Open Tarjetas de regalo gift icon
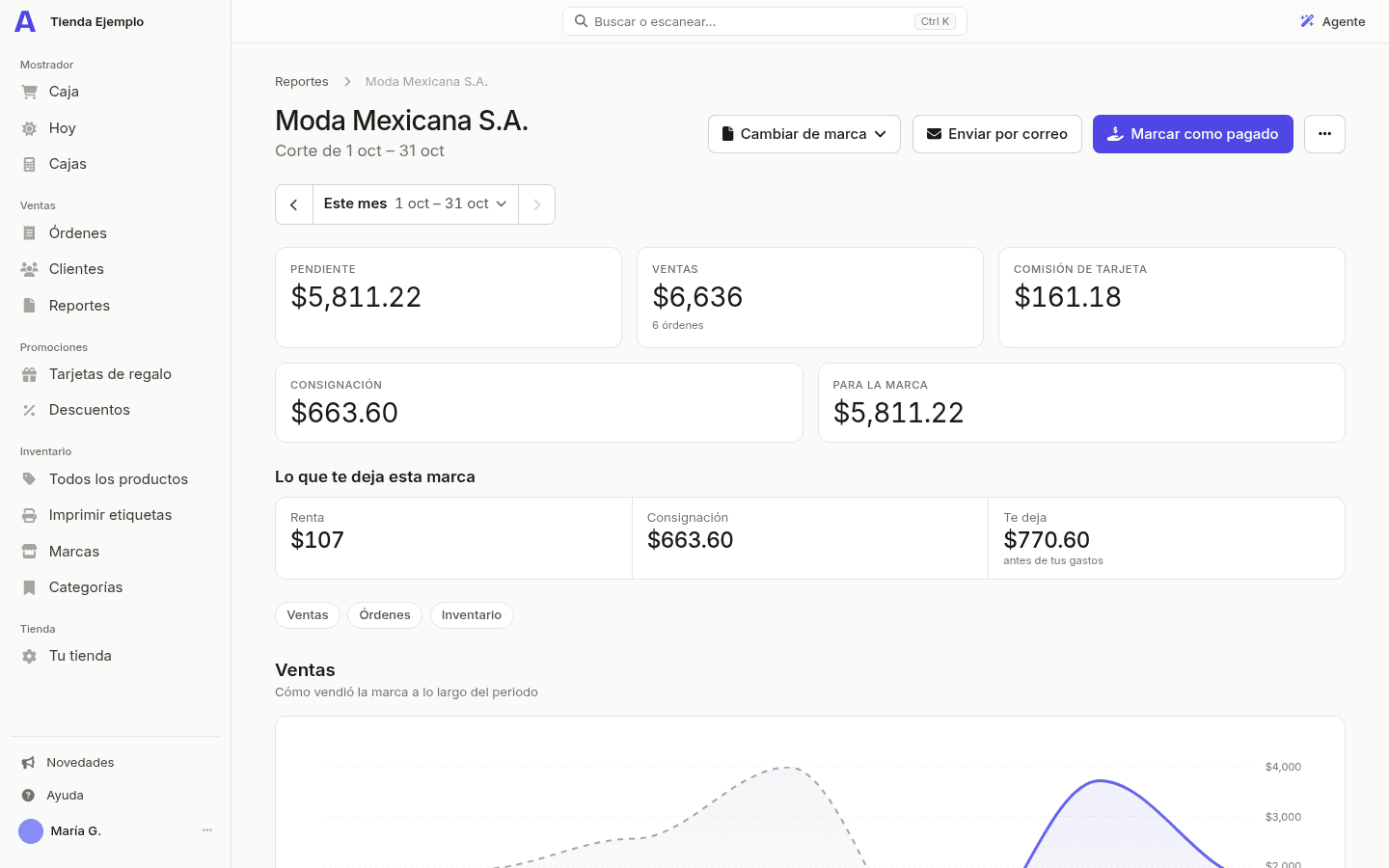This screenshot has height=868, width=1389. [29, 374]
